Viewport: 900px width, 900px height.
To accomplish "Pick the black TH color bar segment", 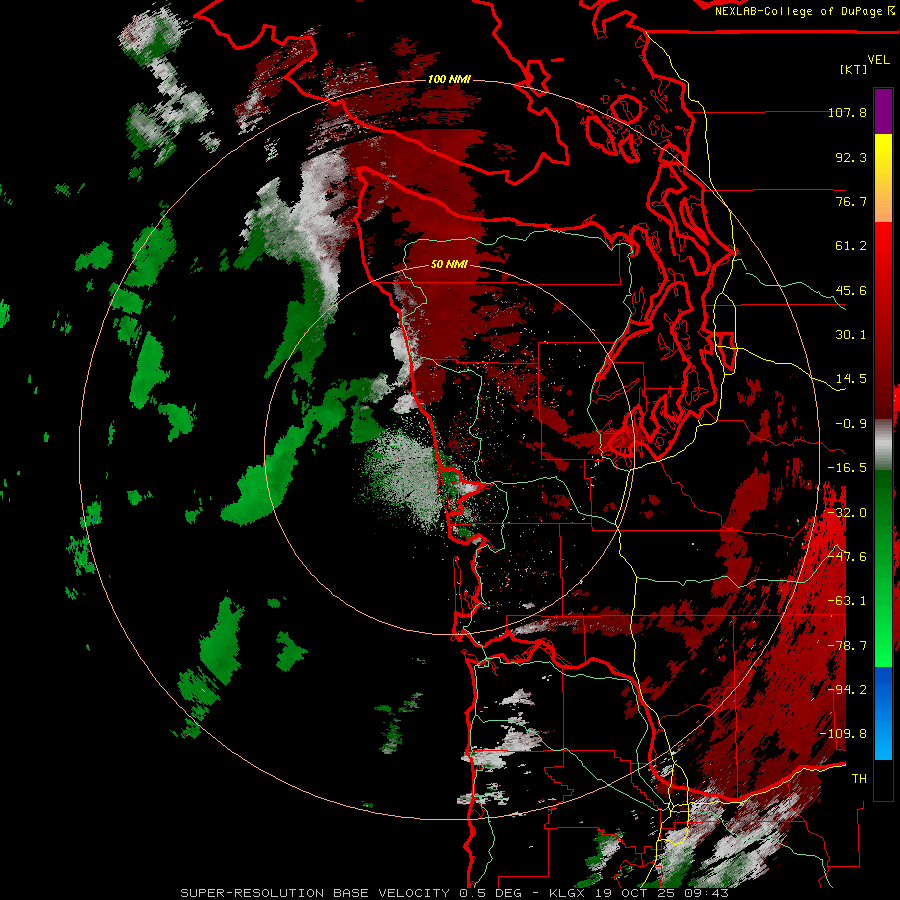I will point(883,779).
